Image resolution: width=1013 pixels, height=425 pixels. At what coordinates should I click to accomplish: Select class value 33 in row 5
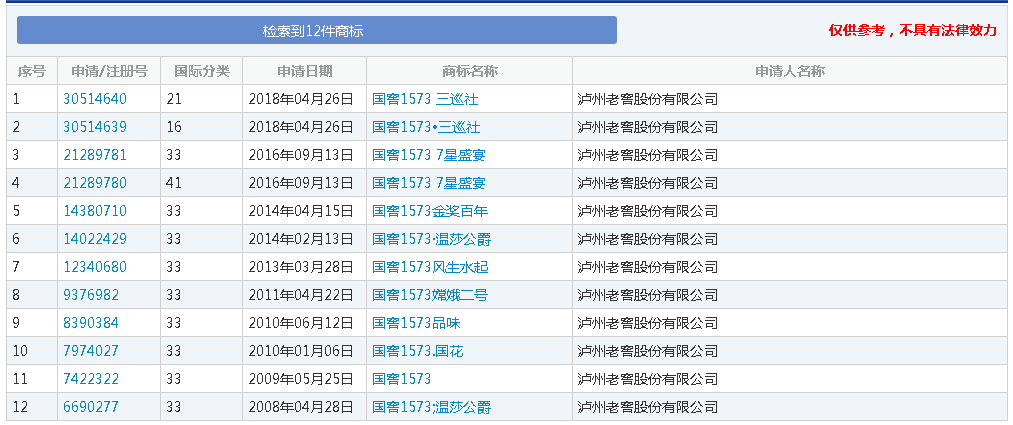pyautogui.click(x=174, y=211)
